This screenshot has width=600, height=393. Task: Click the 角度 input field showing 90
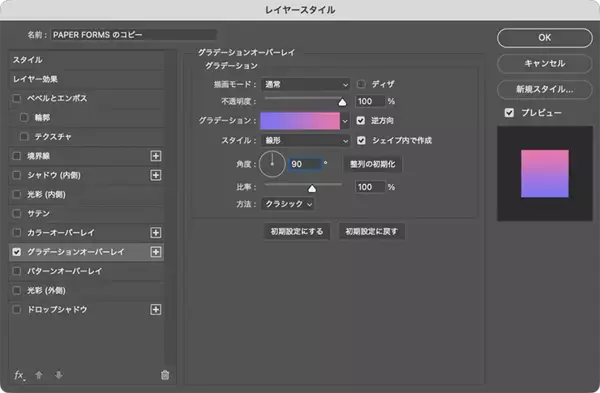point(305,164)
